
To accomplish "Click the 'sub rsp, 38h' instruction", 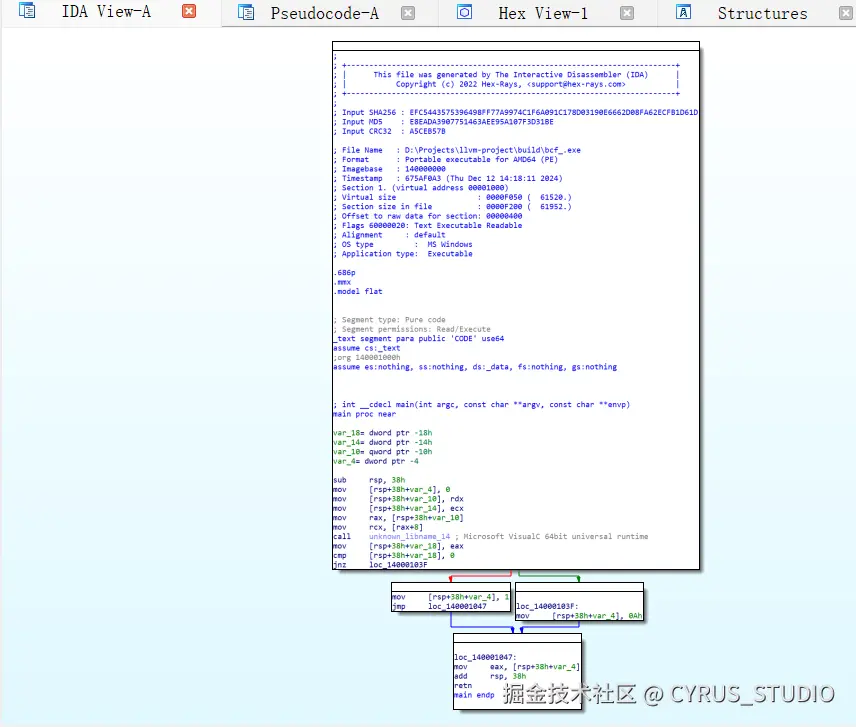I will 370,480.
